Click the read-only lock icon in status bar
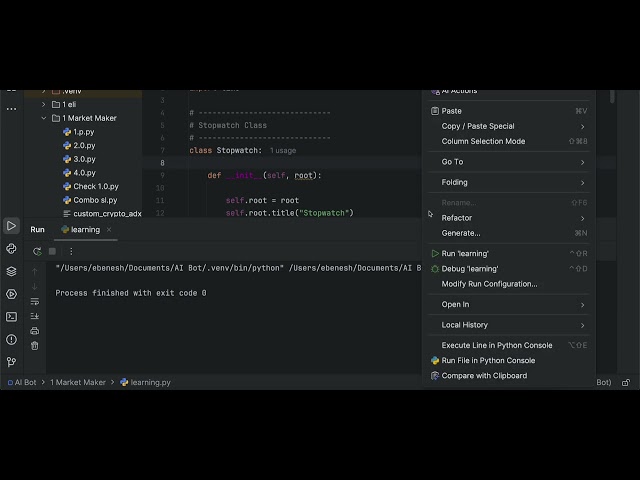Screen dimensions: 640x480 pyautogui.click(x=625, y=382)
